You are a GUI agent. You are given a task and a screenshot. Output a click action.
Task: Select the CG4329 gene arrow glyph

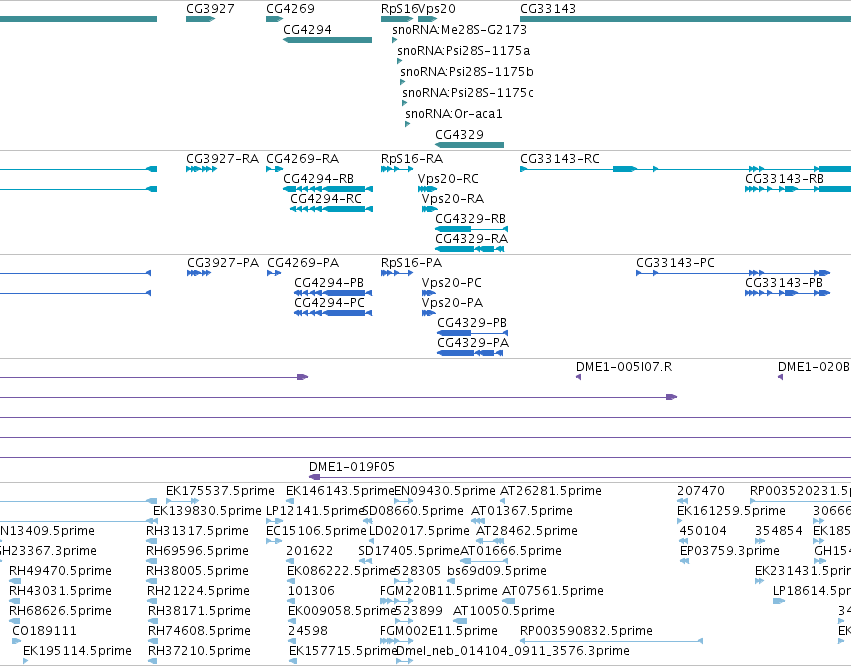pos(469,145)
